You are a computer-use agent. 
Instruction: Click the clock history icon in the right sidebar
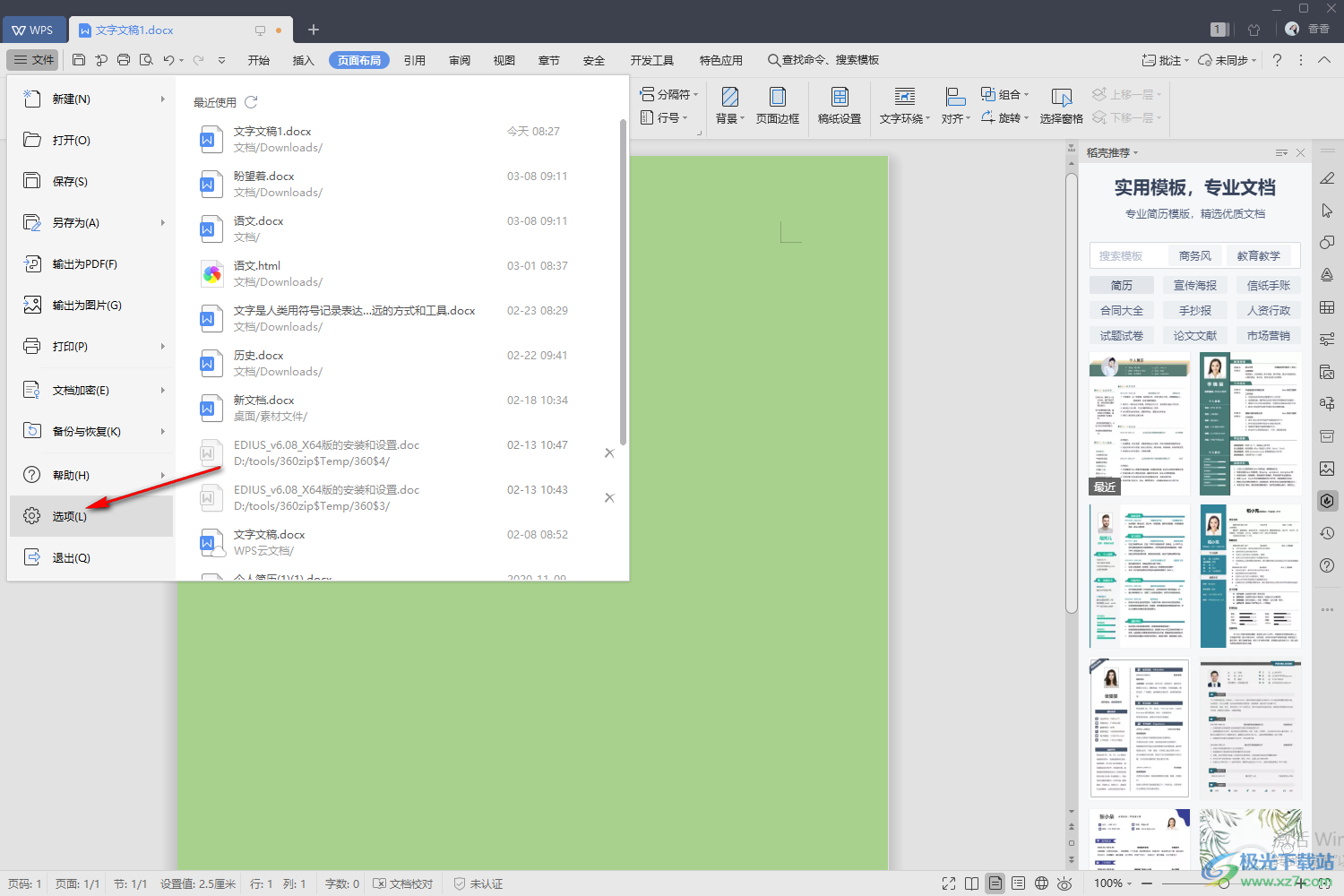tap(1327, 533)
